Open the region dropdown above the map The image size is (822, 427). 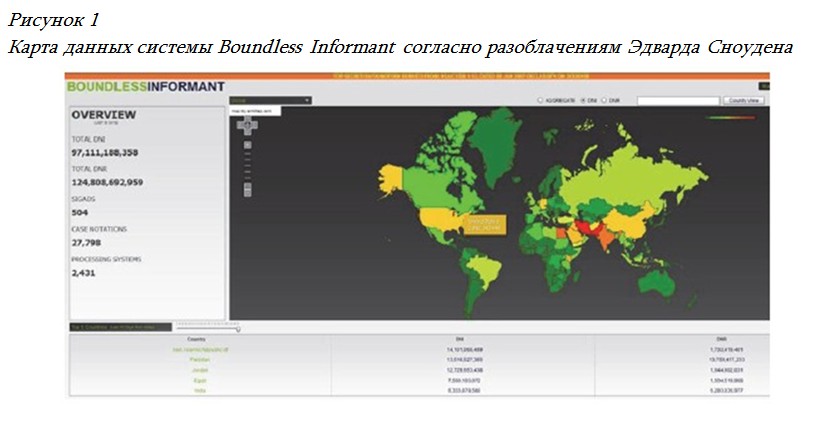tap(271, 100)
